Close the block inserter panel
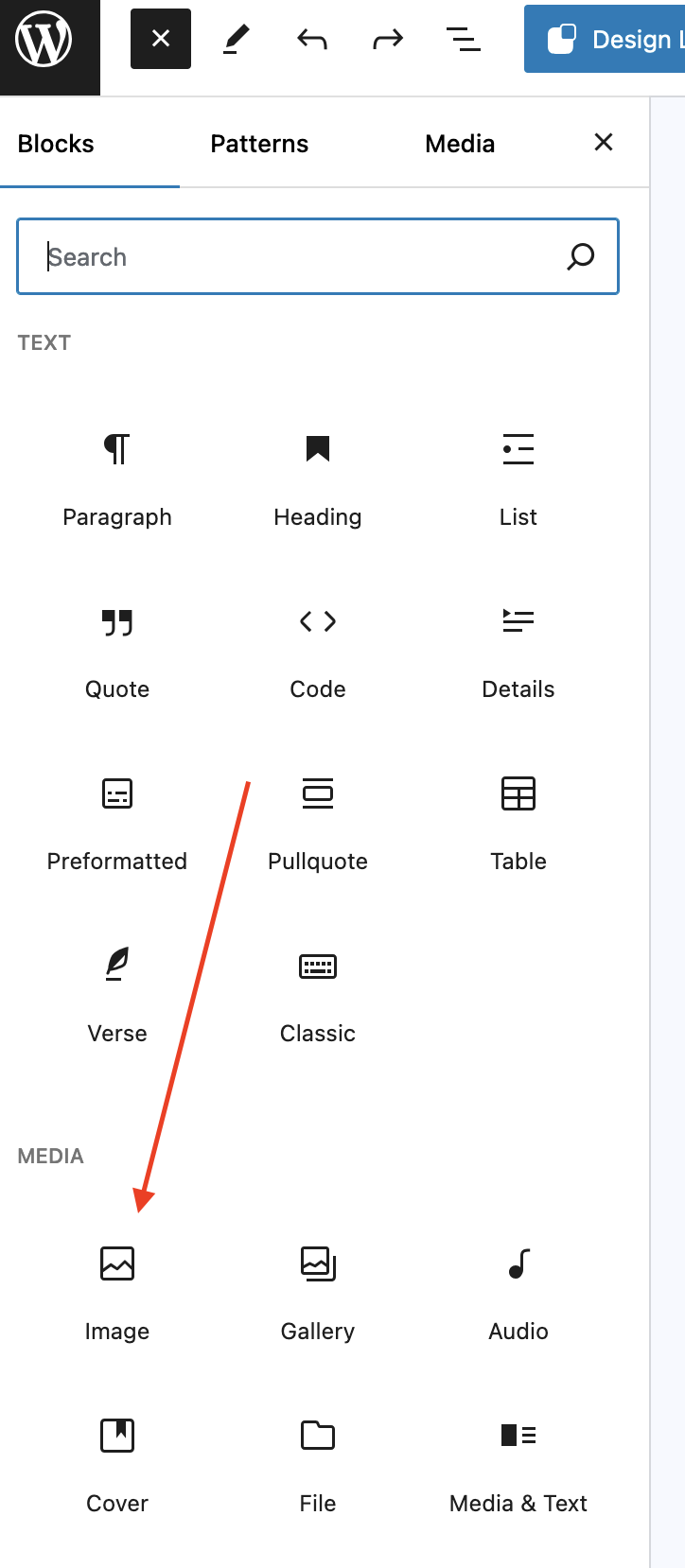The image size is (685, 1568). click(604, 142)
